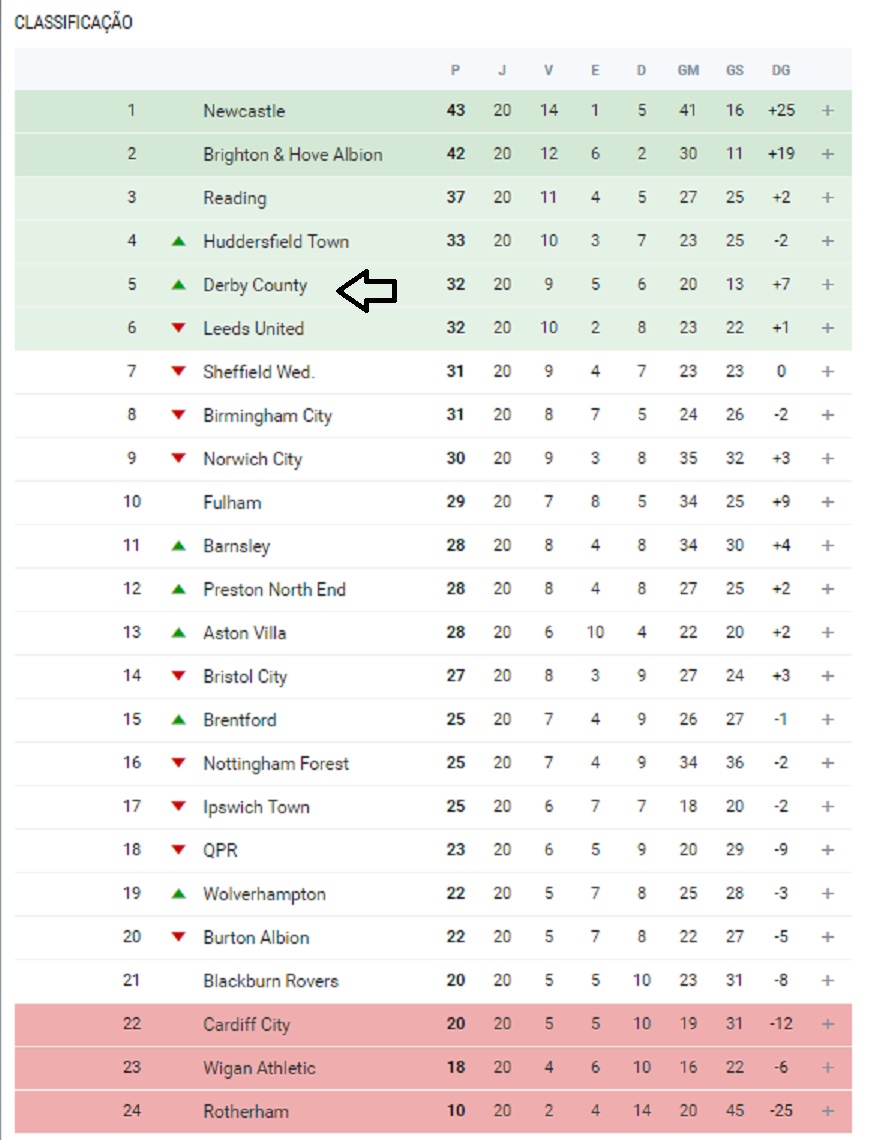Expand Rotherham row plus sign
874x1140 pixels.
827,1111
